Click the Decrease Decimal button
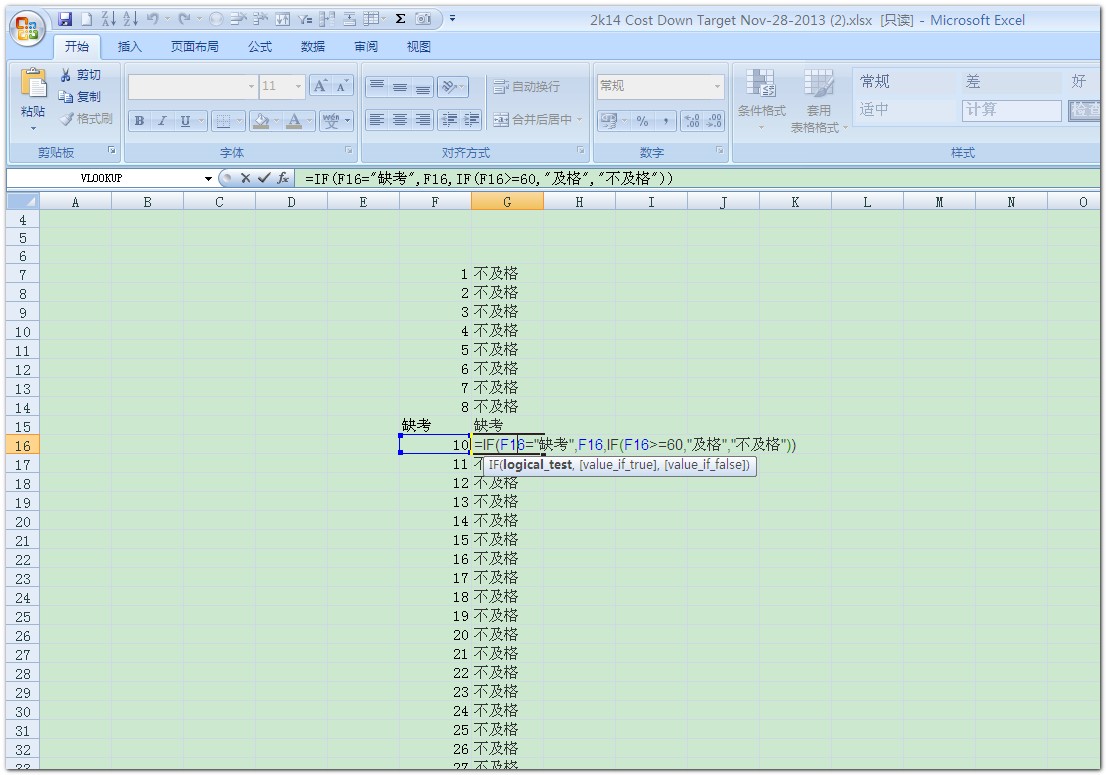 pos(715,121)
